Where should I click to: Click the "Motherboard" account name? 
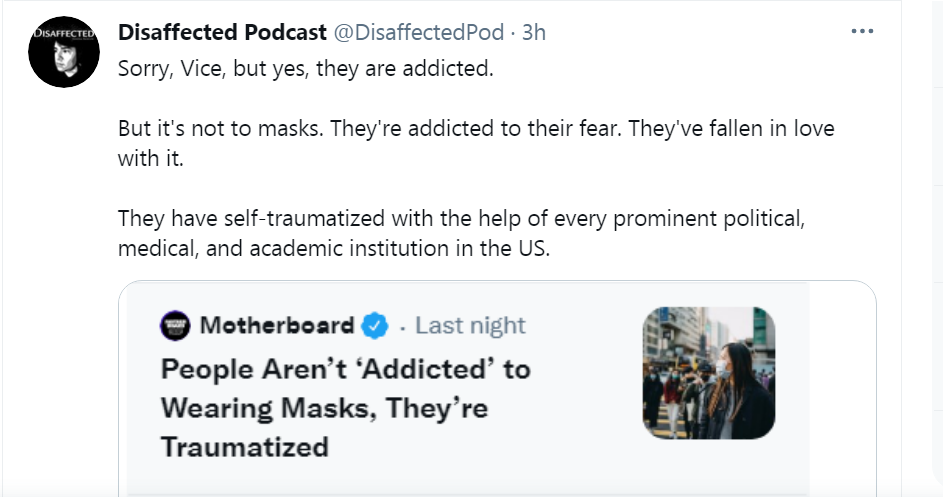point(276,325)
